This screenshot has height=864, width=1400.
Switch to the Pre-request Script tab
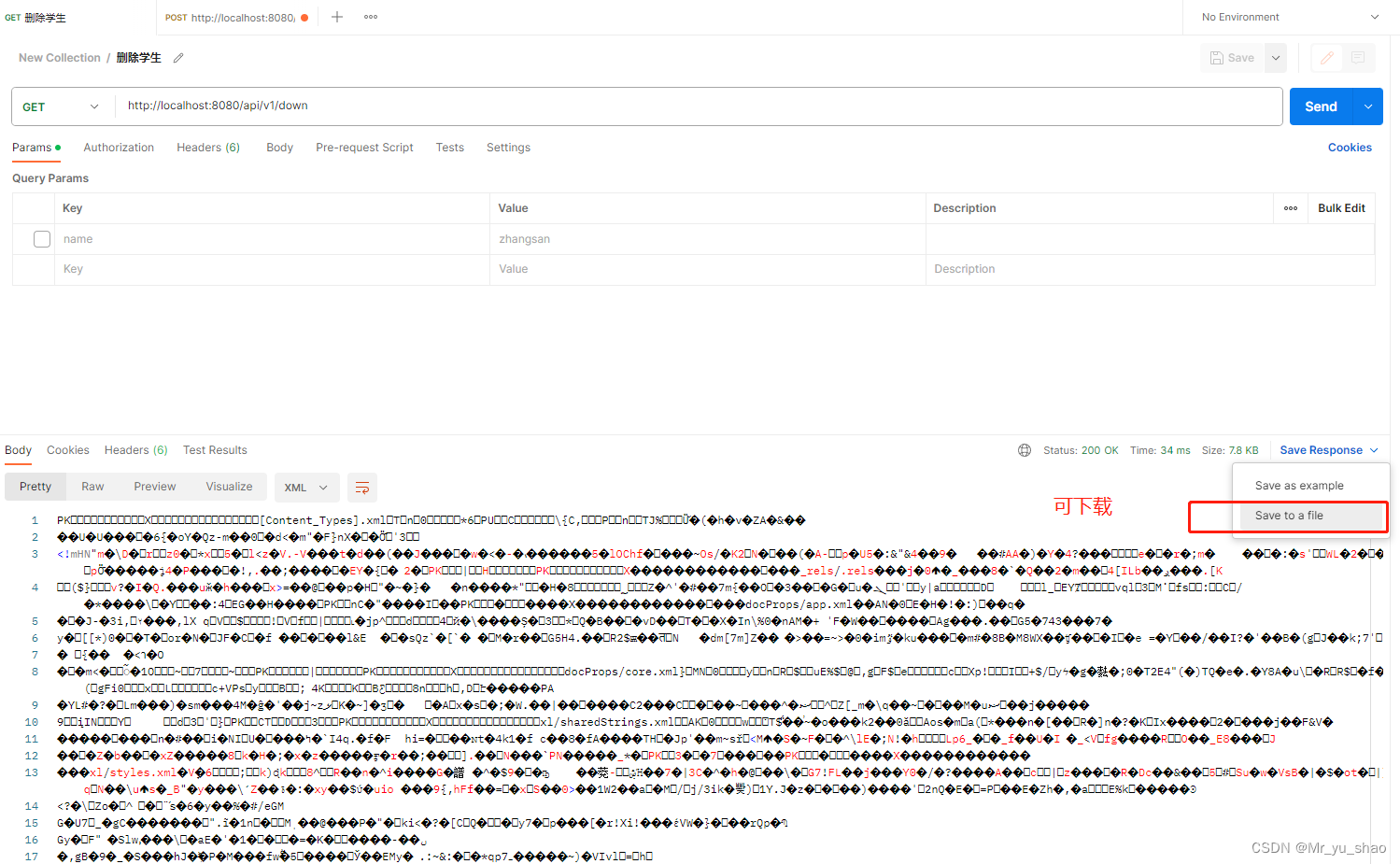pyautogui.click(x=364, y=147)
